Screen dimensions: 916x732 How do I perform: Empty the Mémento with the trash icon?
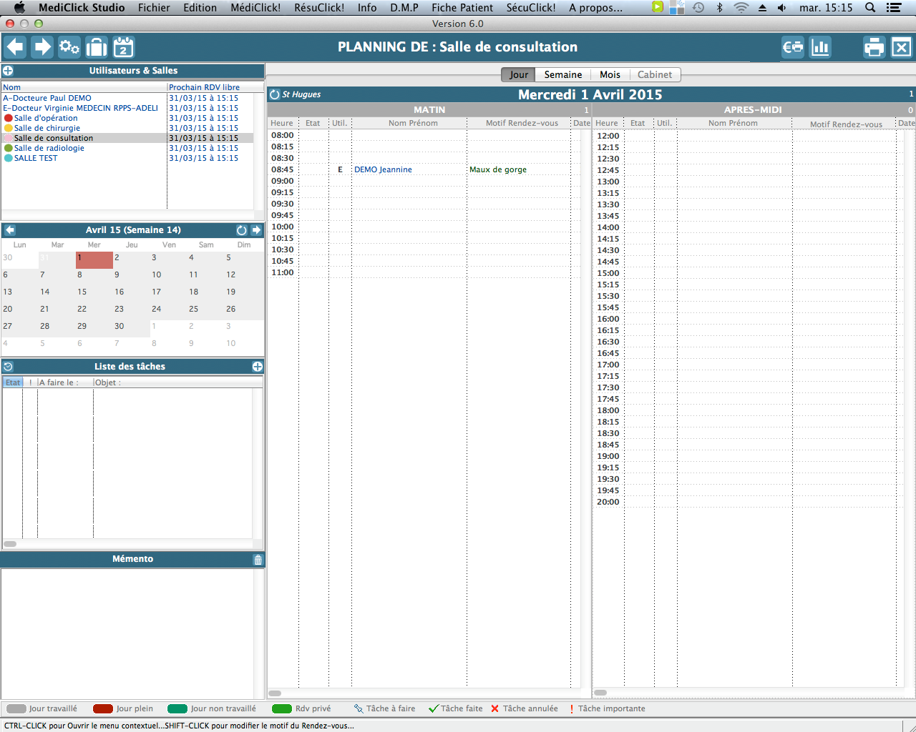pyautogui.click(x=257, y=560)
